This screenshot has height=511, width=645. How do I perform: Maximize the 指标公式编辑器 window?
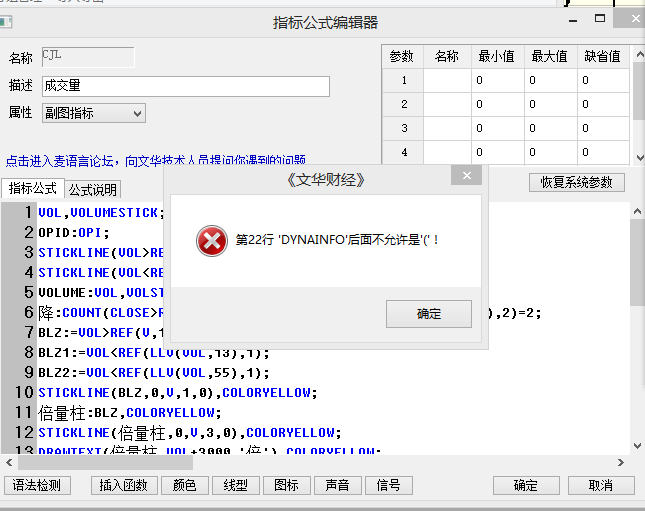coord(600,18)
